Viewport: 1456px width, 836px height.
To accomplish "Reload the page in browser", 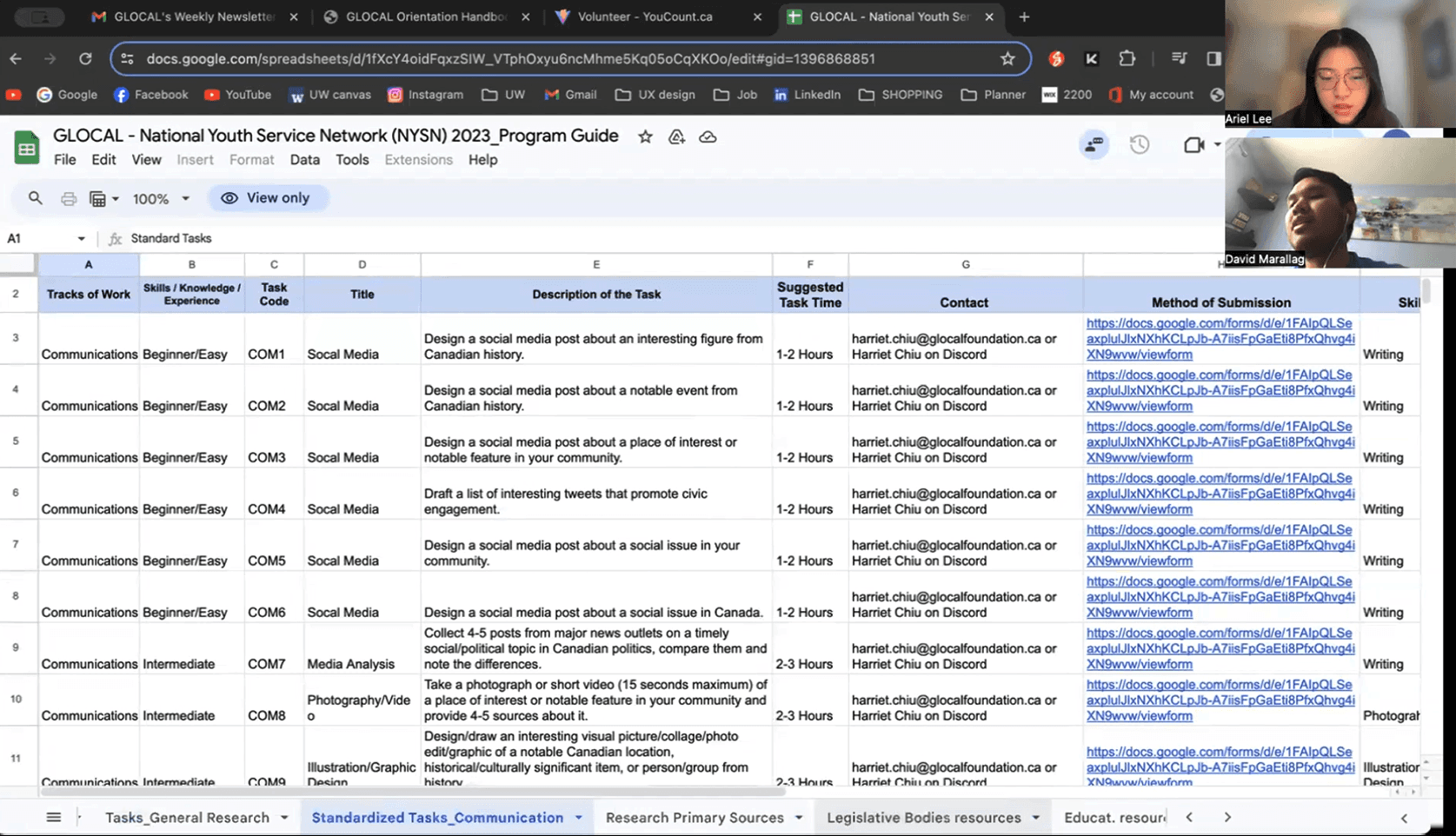I will (x=85, y=58).
